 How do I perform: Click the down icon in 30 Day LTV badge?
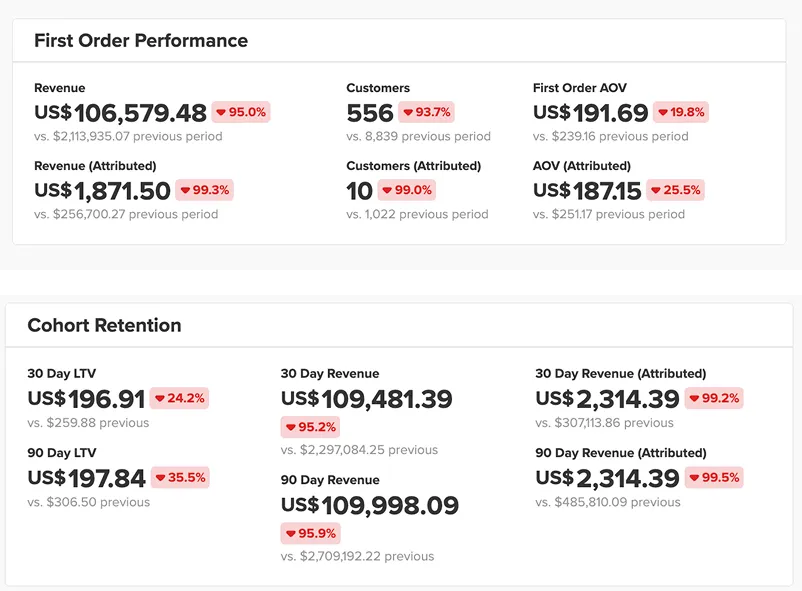click(x=159, y=399)
